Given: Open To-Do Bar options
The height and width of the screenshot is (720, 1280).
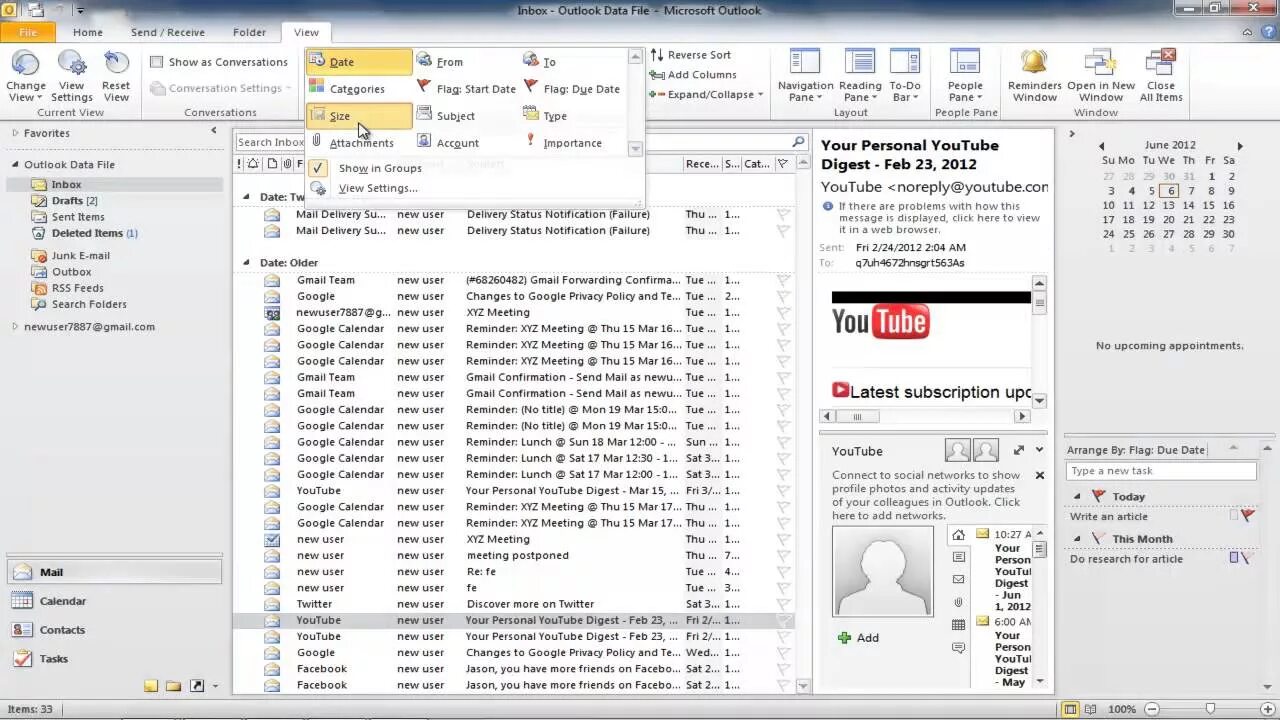Looking at the screenshot, I should pos(905,76).
